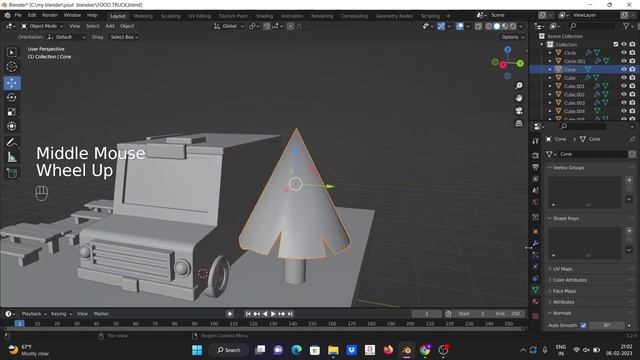The height and width of the screenshot is (360, 640).
Task: Open the Object Mode dropdown
Action: [x=42, y=26]
